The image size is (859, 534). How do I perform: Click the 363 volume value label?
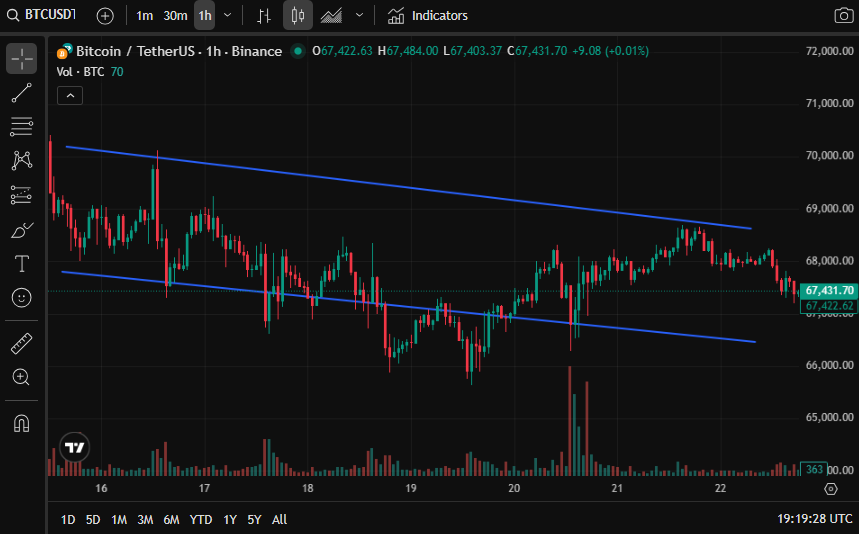814,469
